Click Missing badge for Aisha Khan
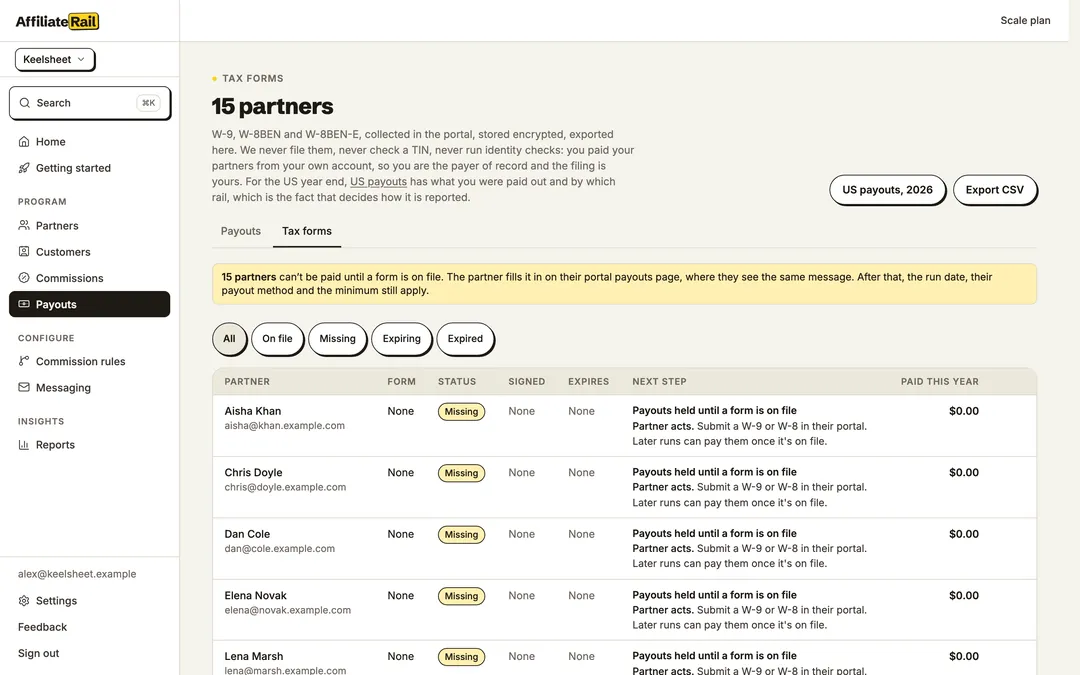Viewport: 1080px width, 675px height. (x=461, y=411)
